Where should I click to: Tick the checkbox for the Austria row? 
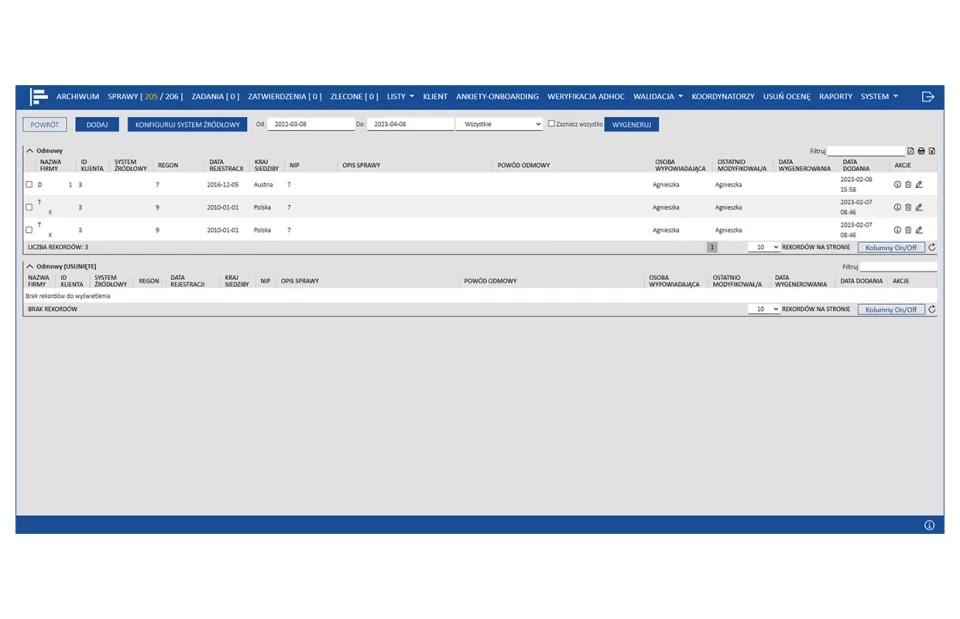(29, 185)
